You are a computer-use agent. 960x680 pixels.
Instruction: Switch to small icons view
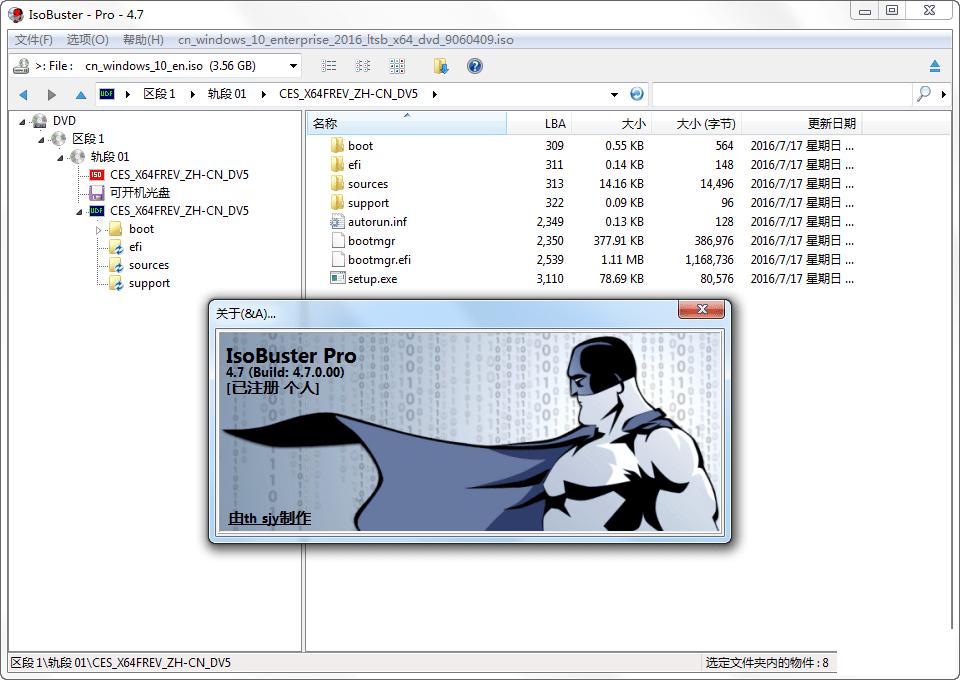pyautogui.click(x=363, y=66)
